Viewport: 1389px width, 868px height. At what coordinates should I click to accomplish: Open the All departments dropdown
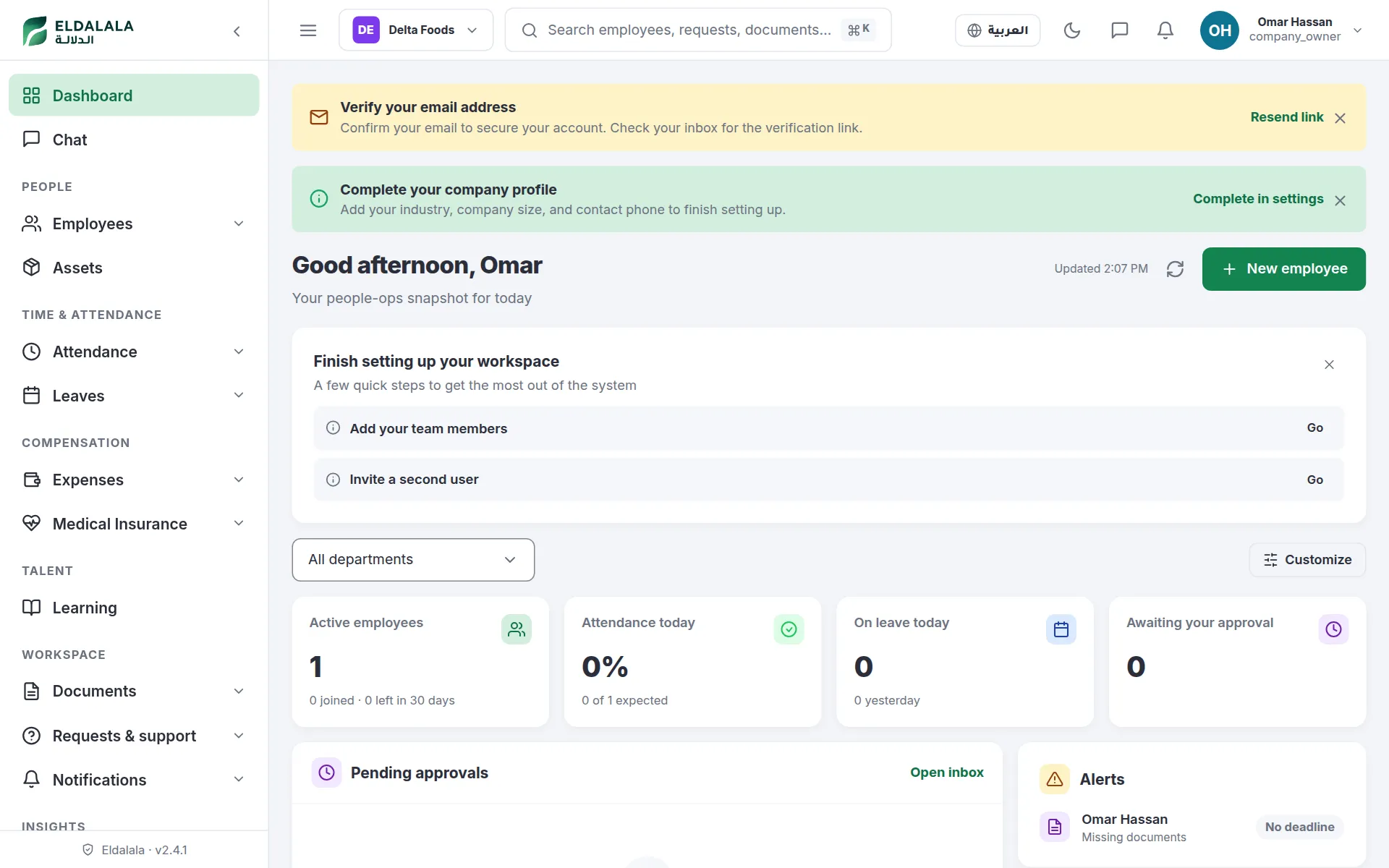point(413,560)
